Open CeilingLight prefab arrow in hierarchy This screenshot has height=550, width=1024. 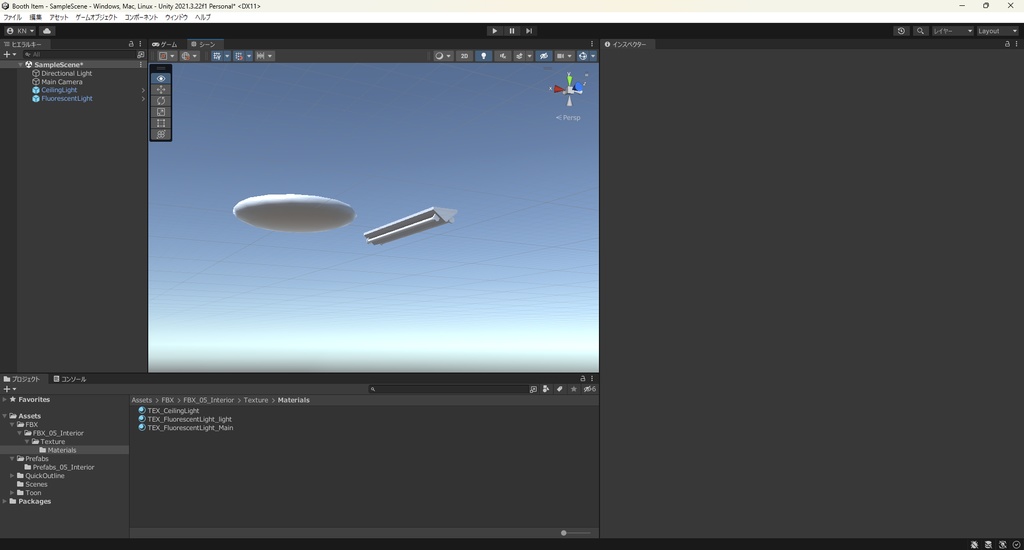[142, 90]
